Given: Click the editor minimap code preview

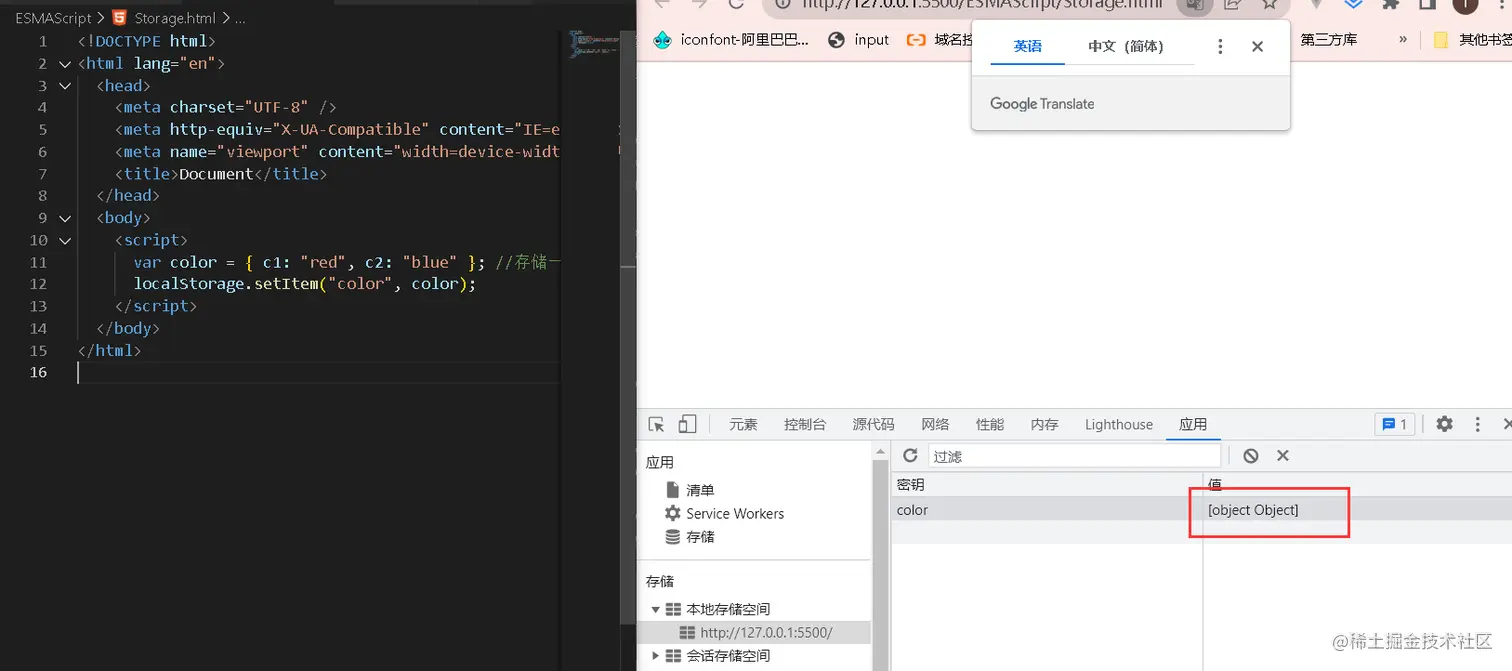Looking at the screenshot, I should 595,44.
